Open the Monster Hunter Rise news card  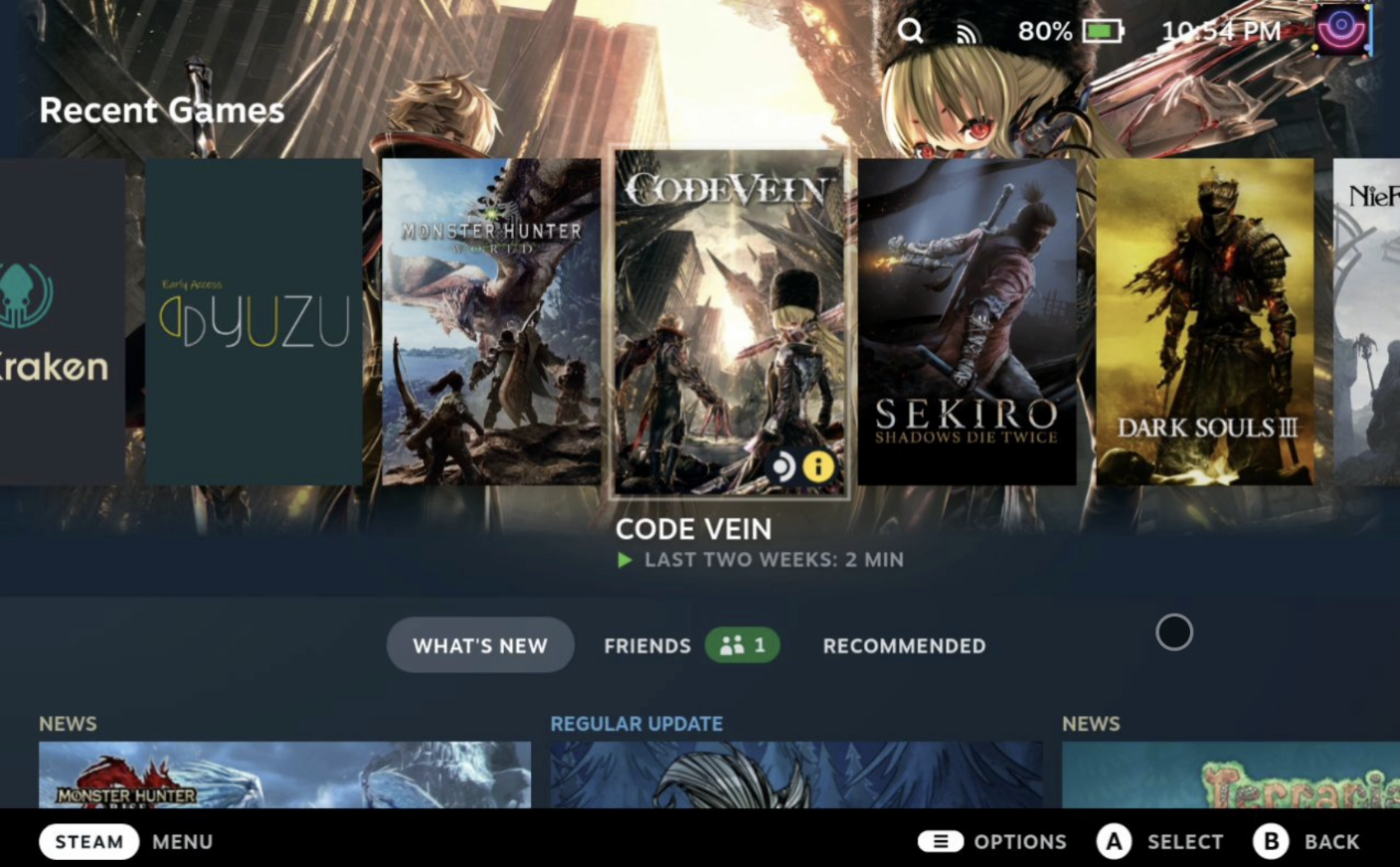click(x=284, y=775)
